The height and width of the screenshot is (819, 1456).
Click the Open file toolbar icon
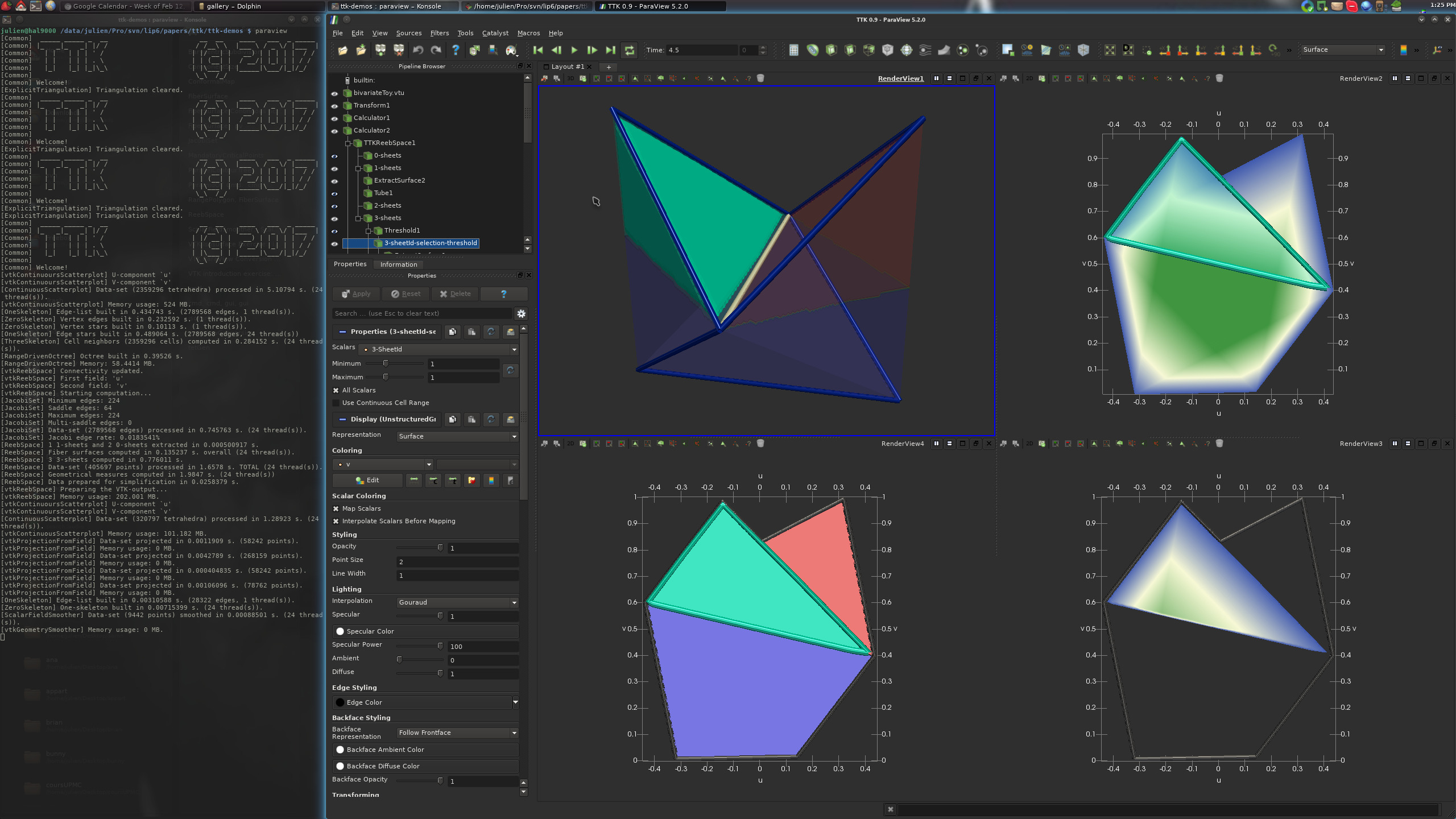click(x=342, y=50)
